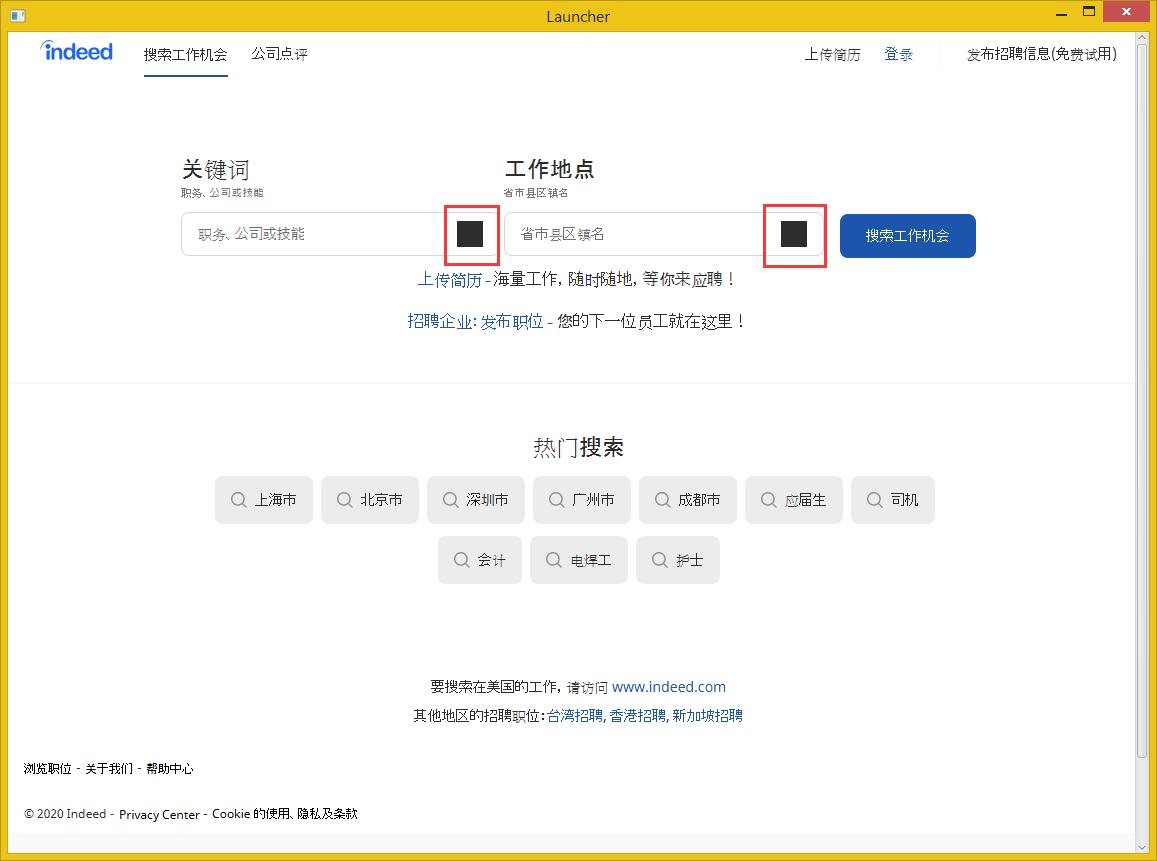Open the 香港招聘 regional link
Image resolution: width=1157 pixels, height=861 pixels.
(x=637, y=715)
